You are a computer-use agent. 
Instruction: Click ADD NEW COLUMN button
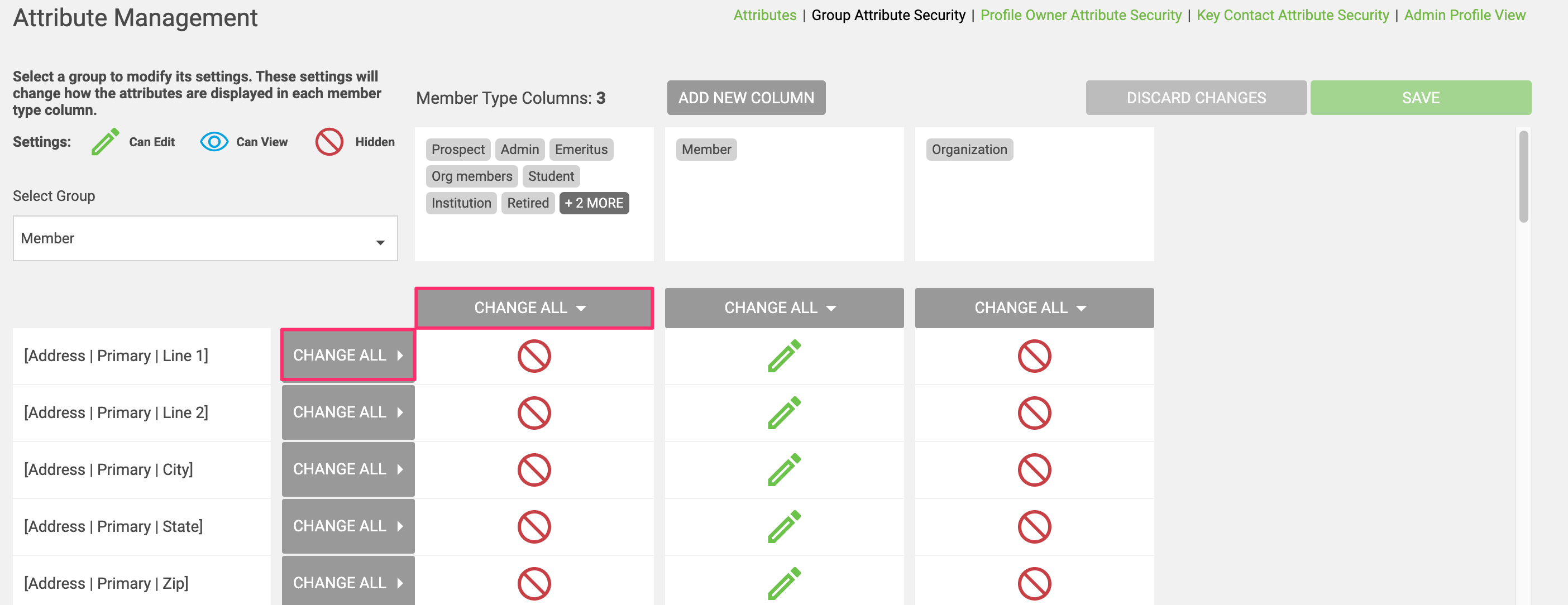(746, 98)
